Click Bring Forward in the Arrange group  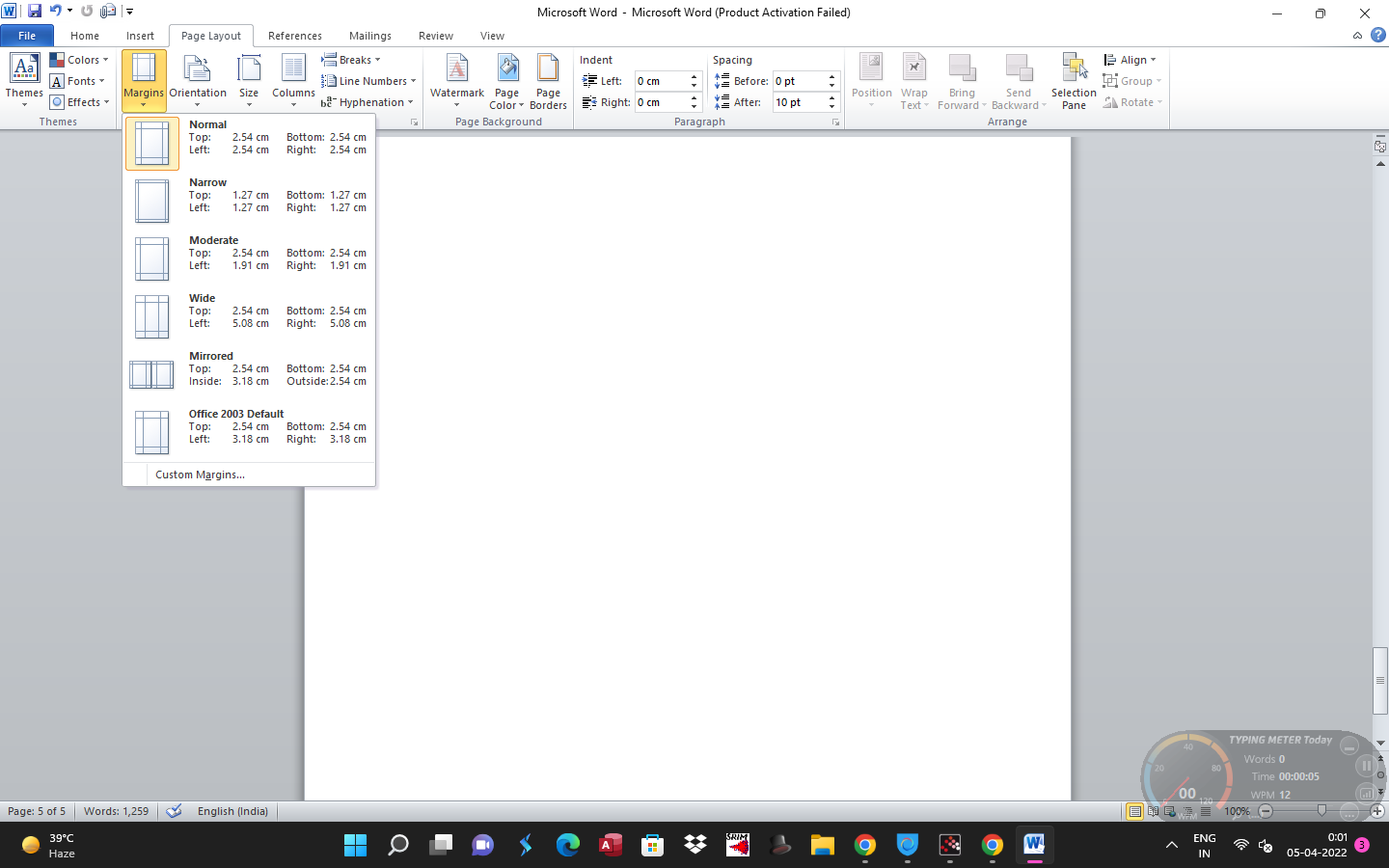pos(962,80)
